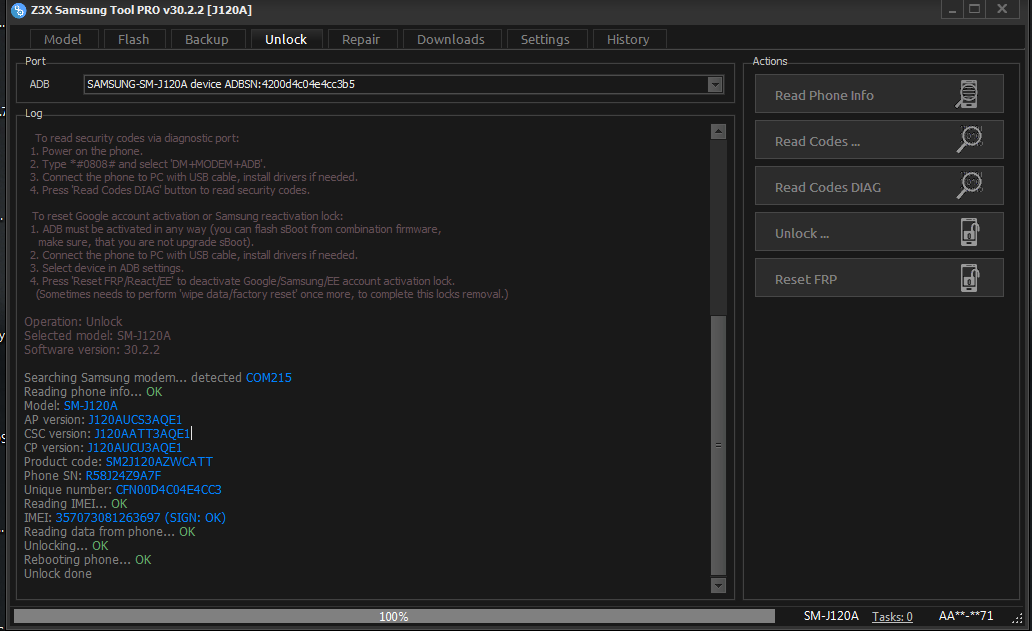Viewport: 1032px width, 631px height.
Task: Click SM-J120A in the status bar
Action: [831, 616]
